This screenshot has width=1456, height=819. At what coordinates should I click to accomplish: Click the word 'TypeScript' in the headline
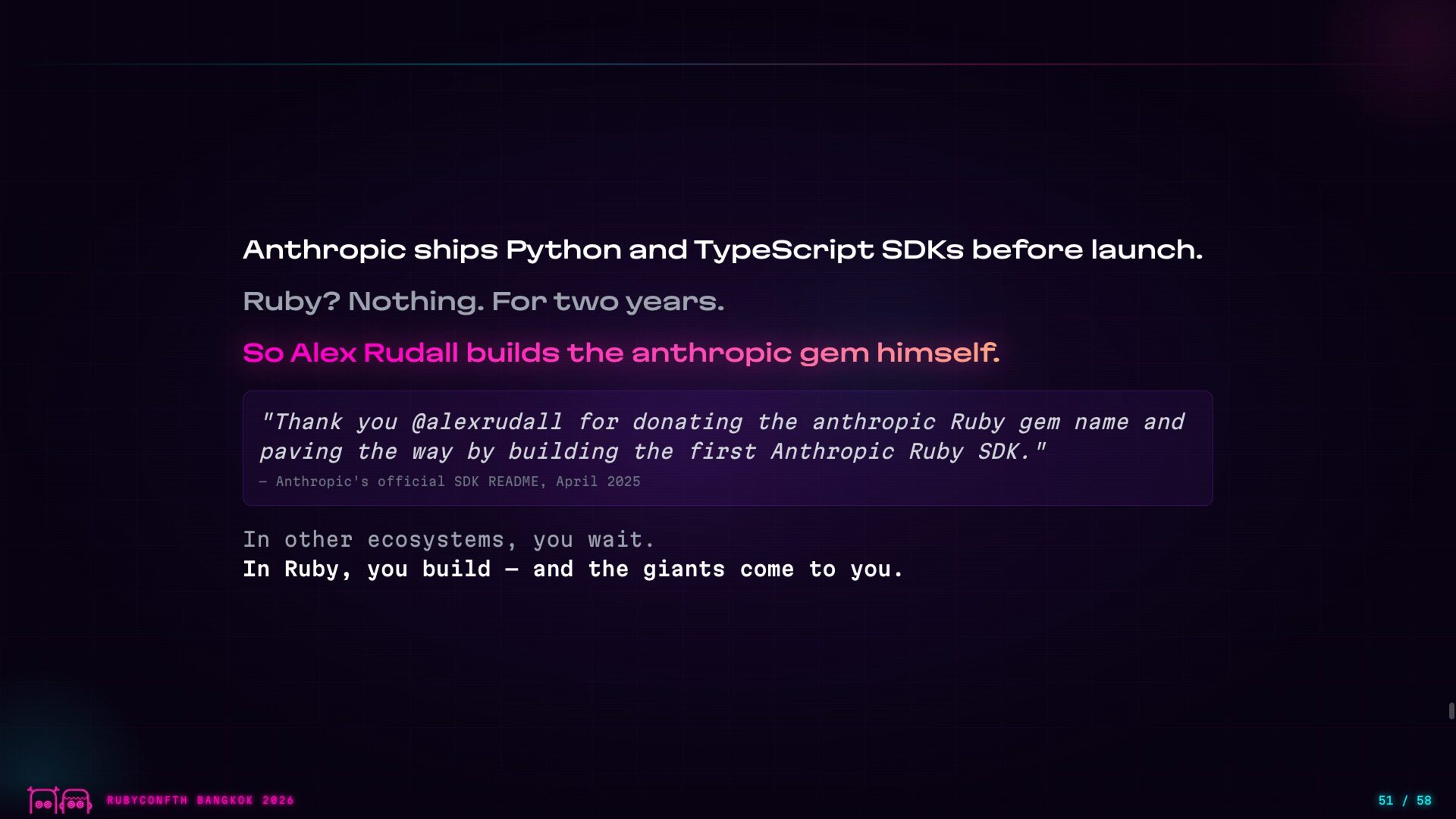tap(783, 249)
